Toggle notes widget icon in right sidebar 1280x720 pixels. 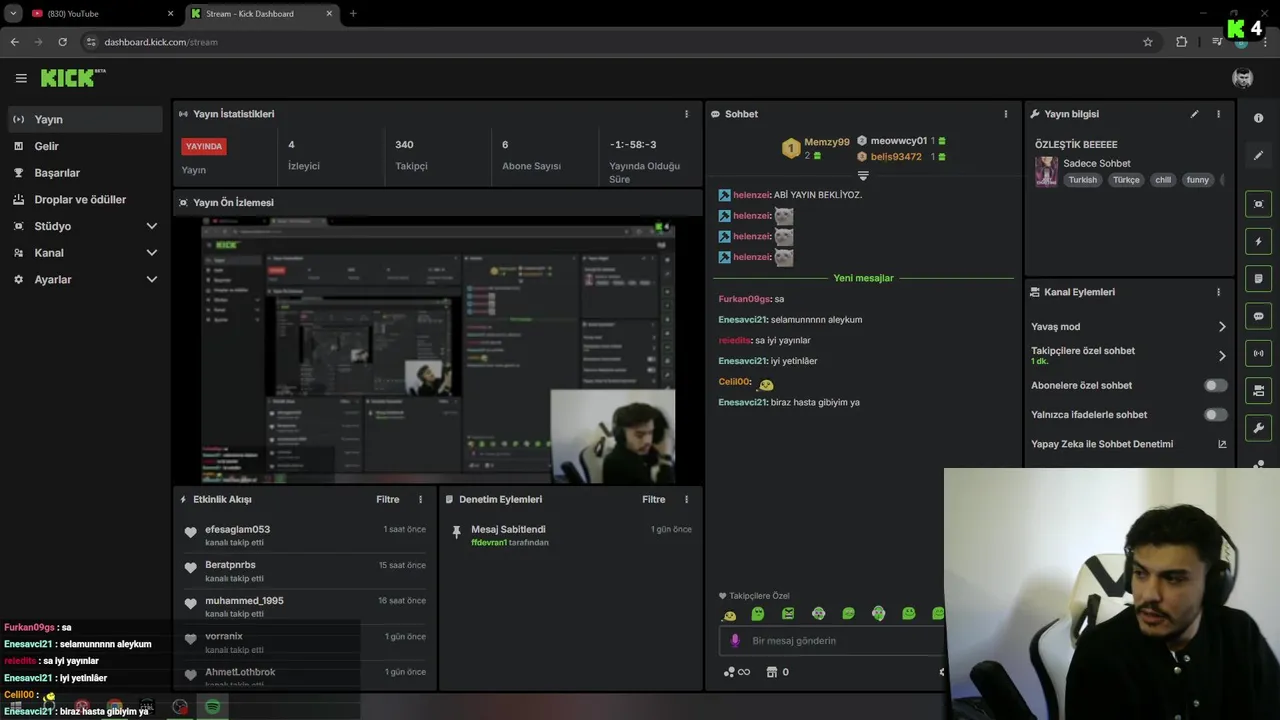(x=1258, y=278)
